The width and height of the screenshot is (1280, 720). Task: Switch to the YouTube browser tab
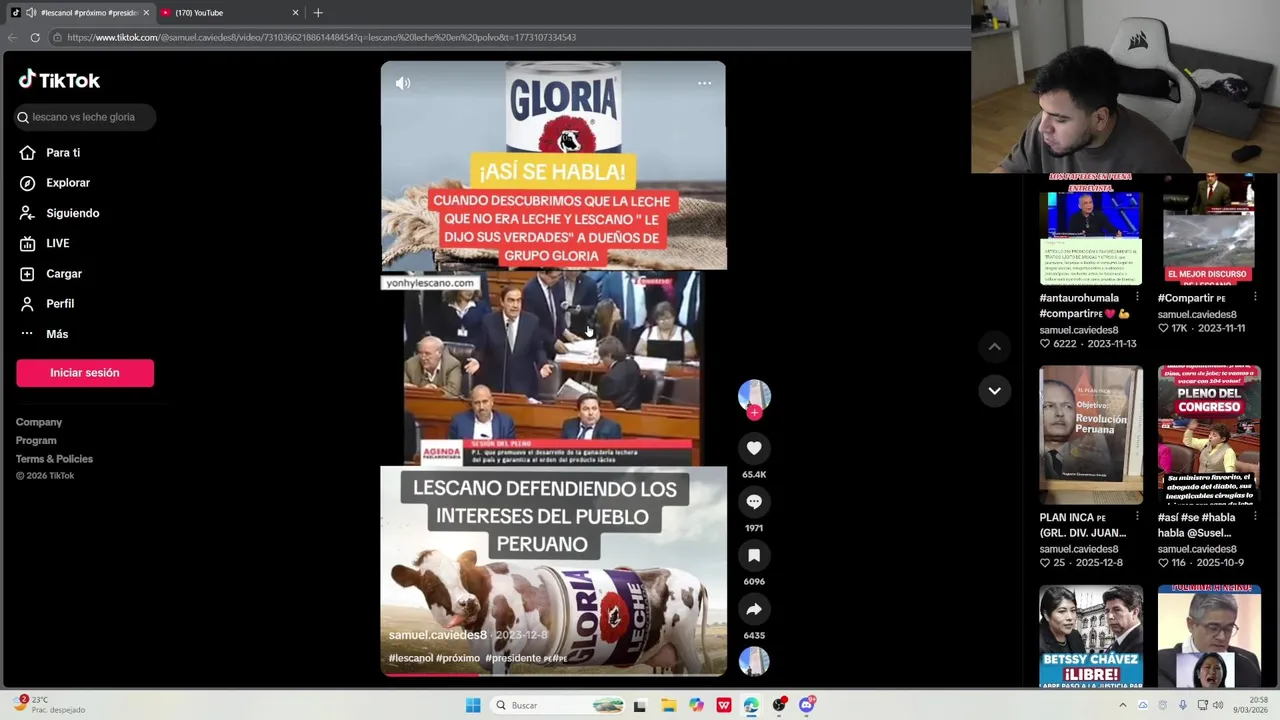click(x=230, y=13)
